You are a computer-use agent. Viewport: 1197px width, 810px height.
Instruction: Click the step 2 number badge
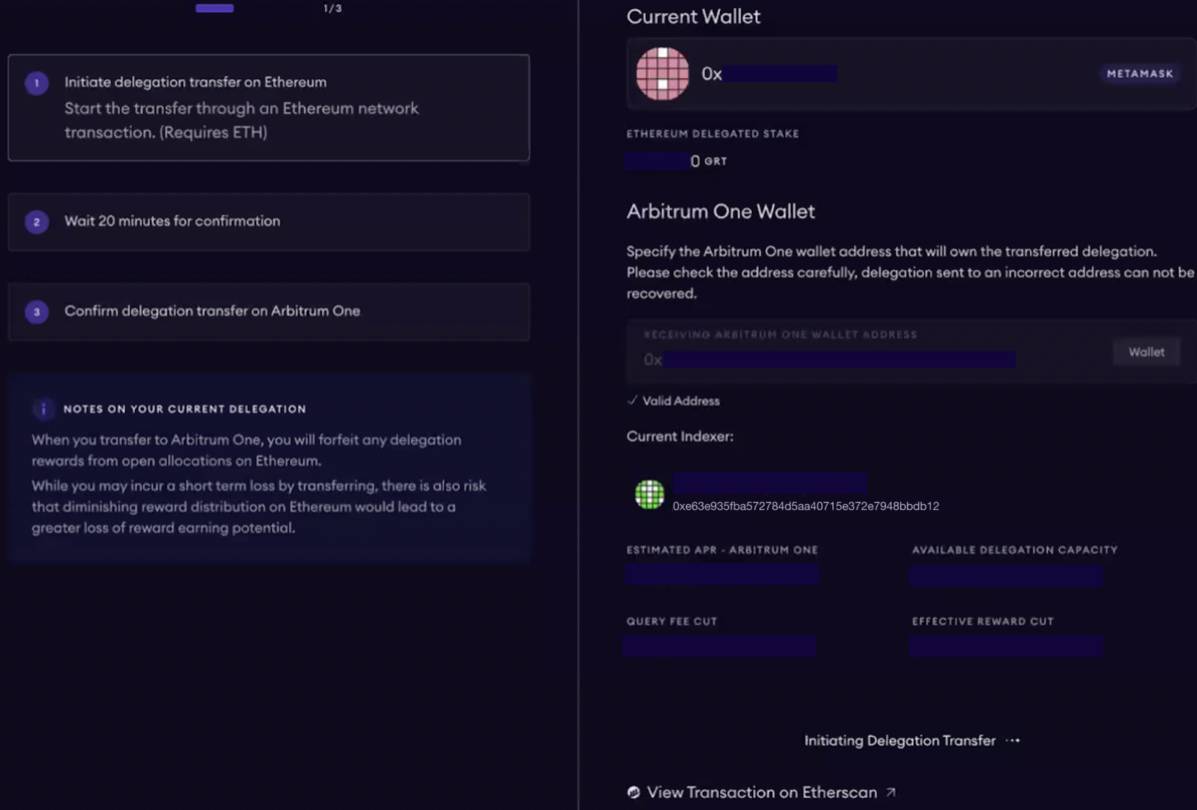click(36, 222)
